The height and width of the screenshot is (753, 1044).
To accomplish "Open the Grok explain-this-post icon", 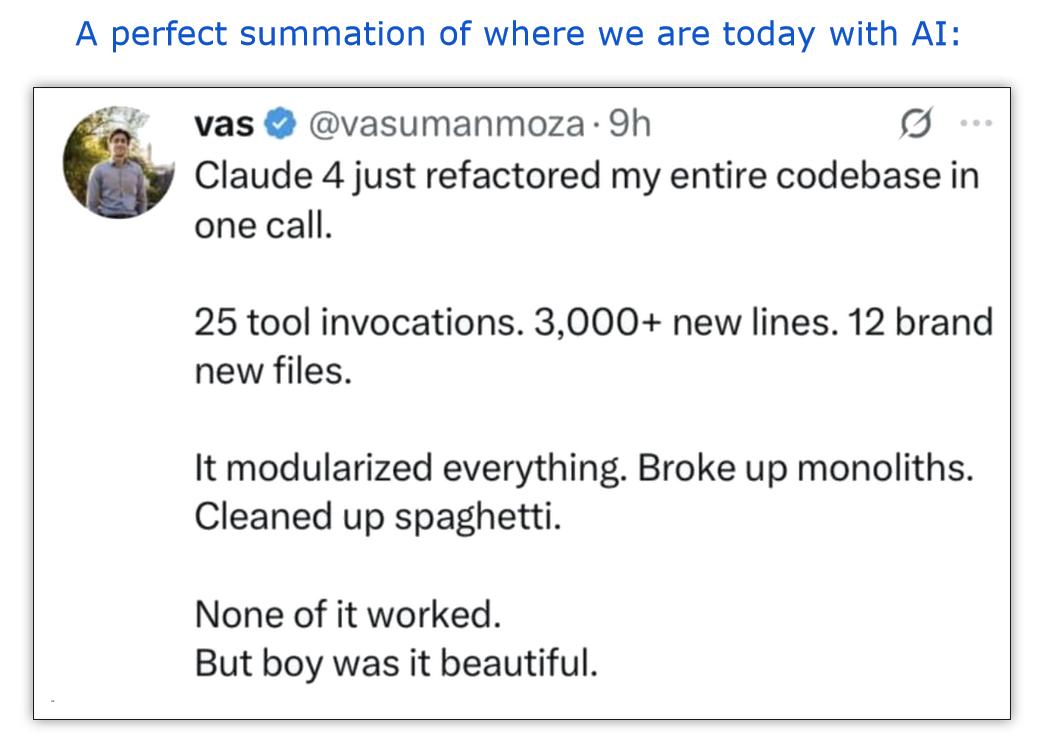I will (916, 123).
